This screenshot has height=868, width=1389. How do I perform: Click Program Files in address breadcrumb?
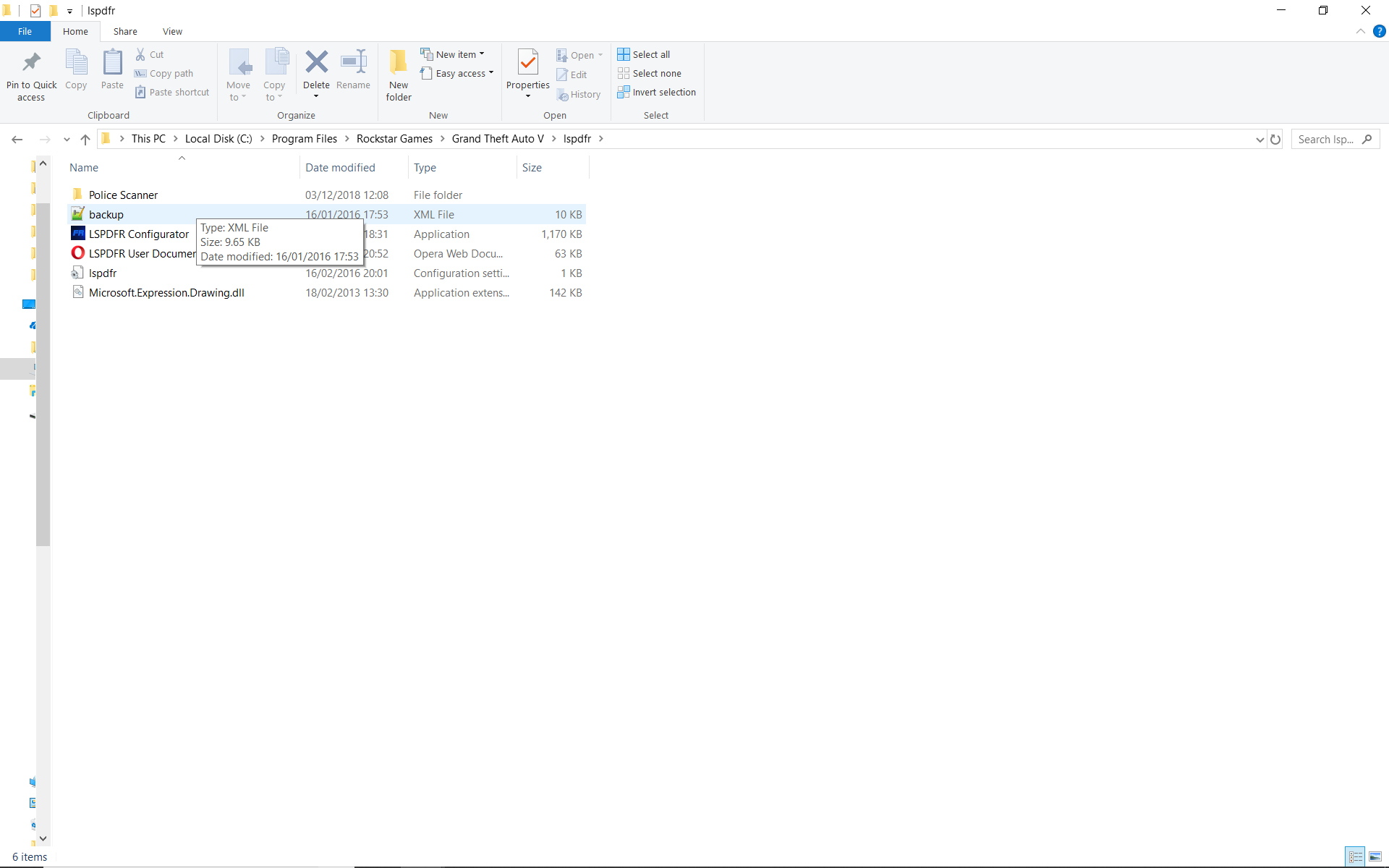[304, 139]
